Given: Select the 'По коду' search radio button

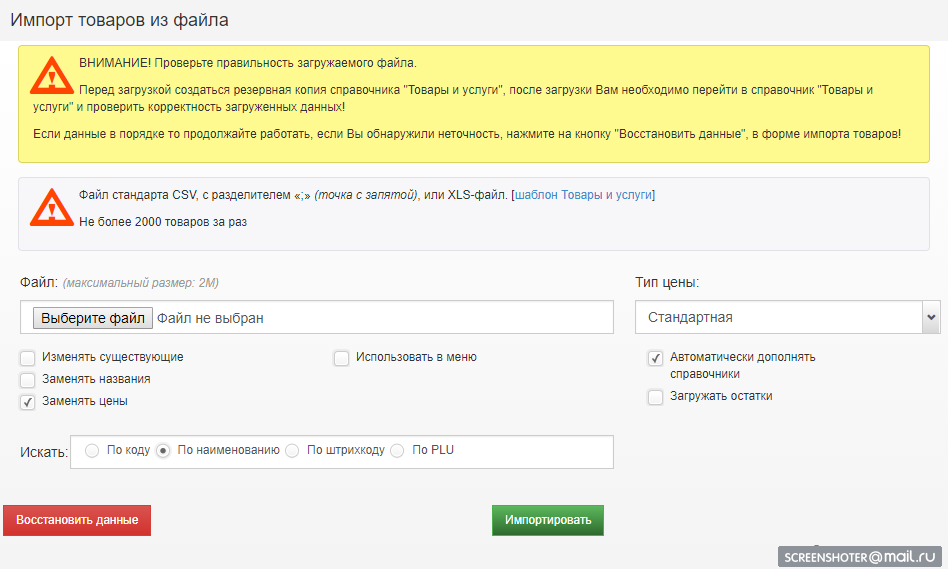Looking at the screenshot, I should pos(92,451).
